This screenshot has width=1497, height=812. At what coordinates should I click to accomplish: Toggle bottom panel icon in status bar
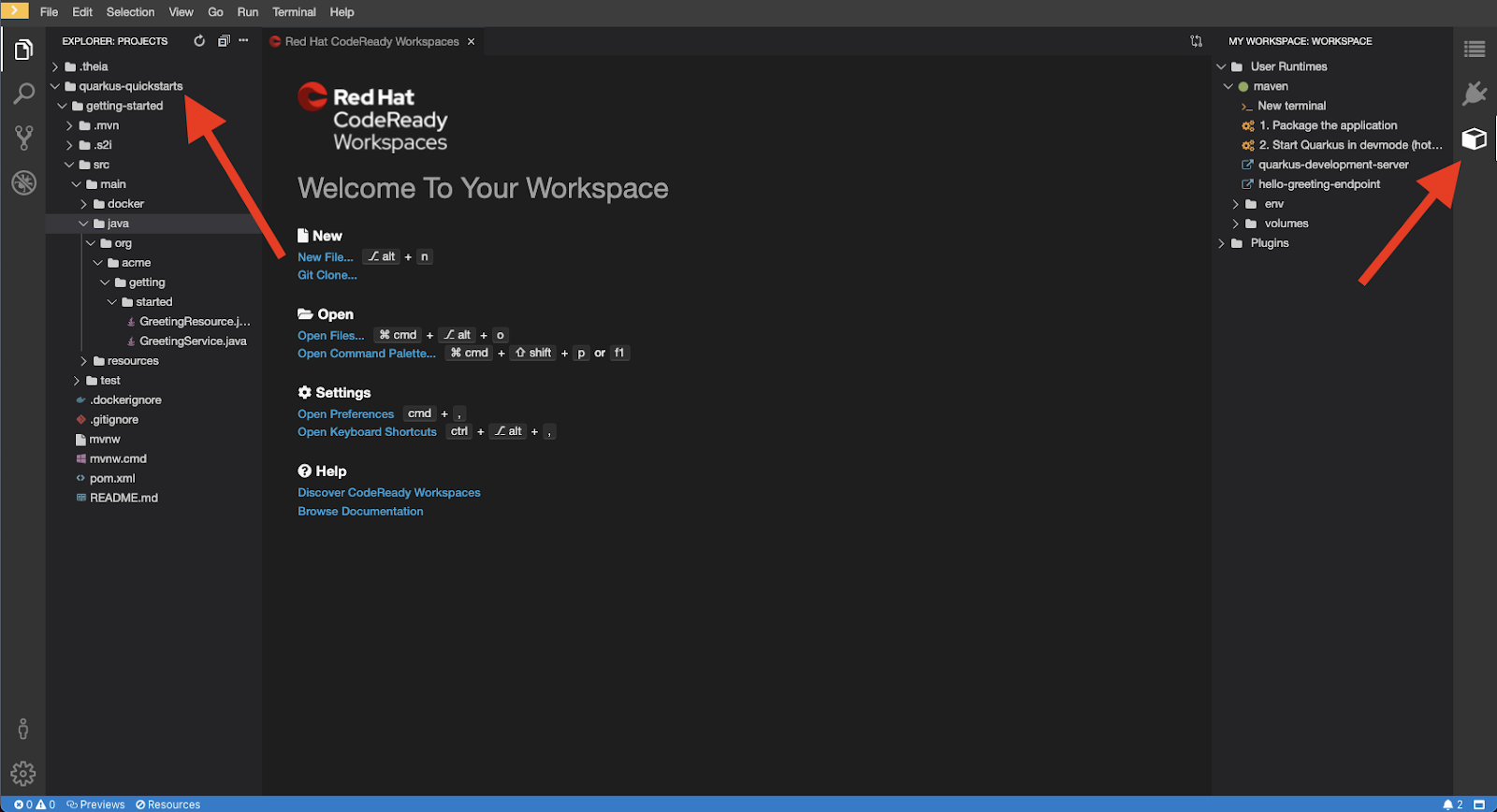[x=1479, y=805]
